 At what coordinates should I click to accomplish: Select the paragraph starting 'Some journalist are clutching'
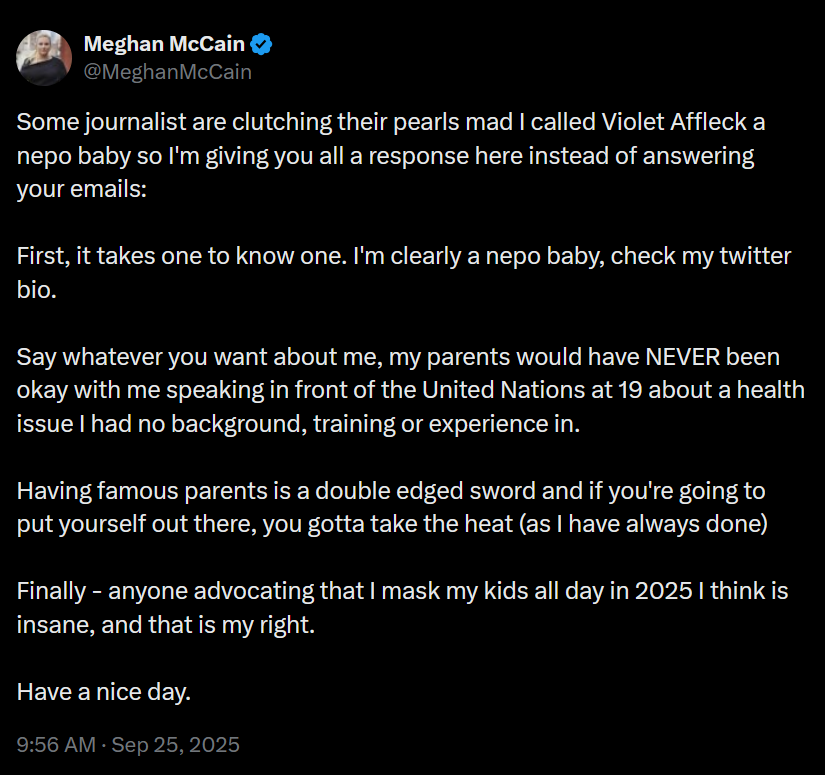(x=390, y=156)
